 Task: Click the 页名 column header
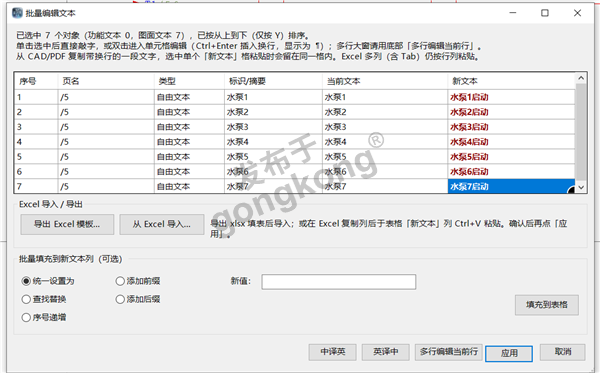pyautogui.click(x=106, y=81)
